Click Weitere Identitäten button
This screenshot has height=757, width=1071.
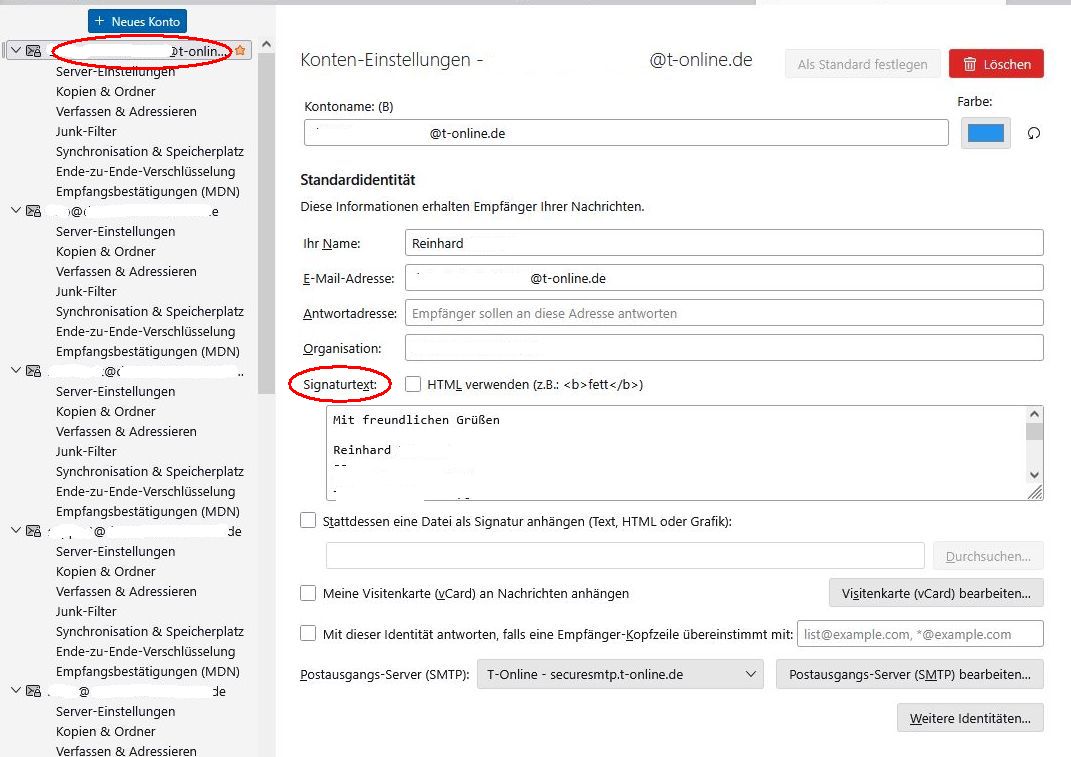(970, 718)
